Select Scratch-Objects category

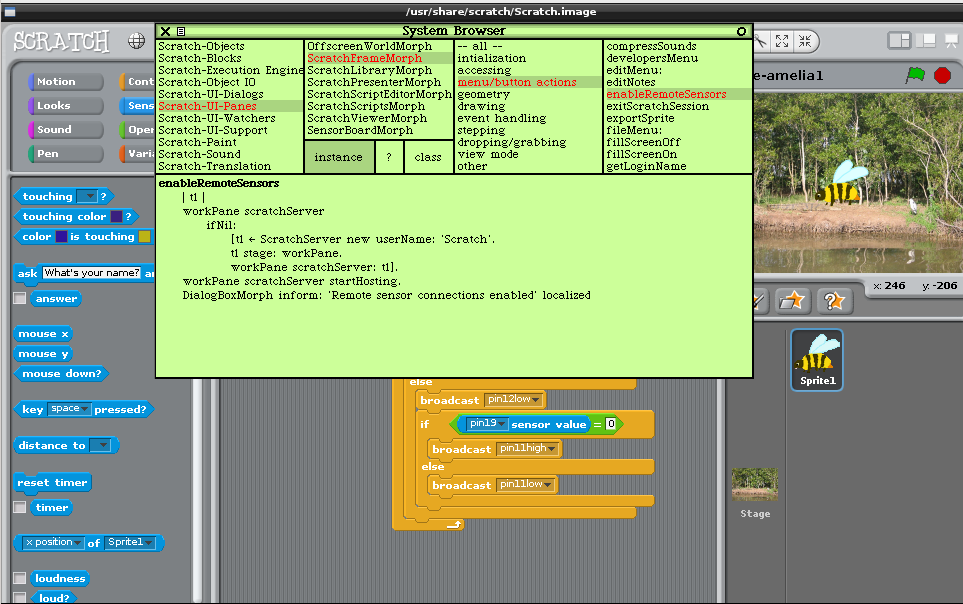tap(201, 46)
